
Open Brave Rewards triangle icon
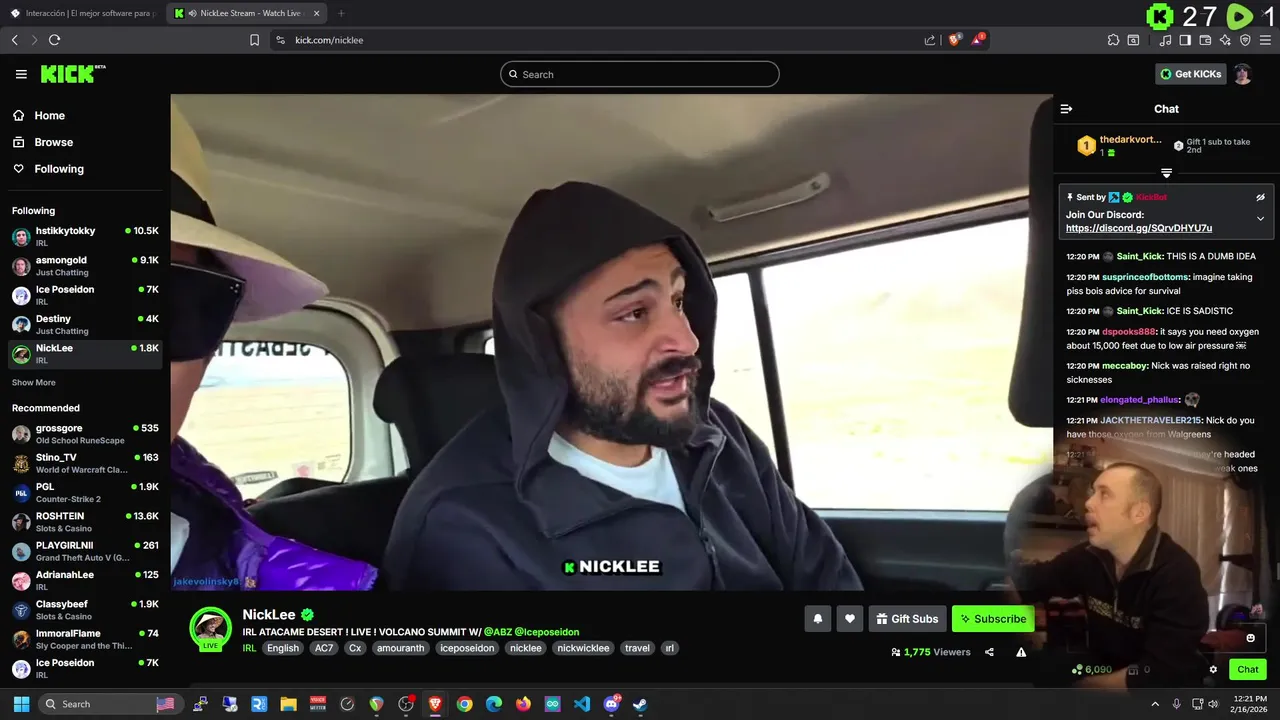click(979, 40)
